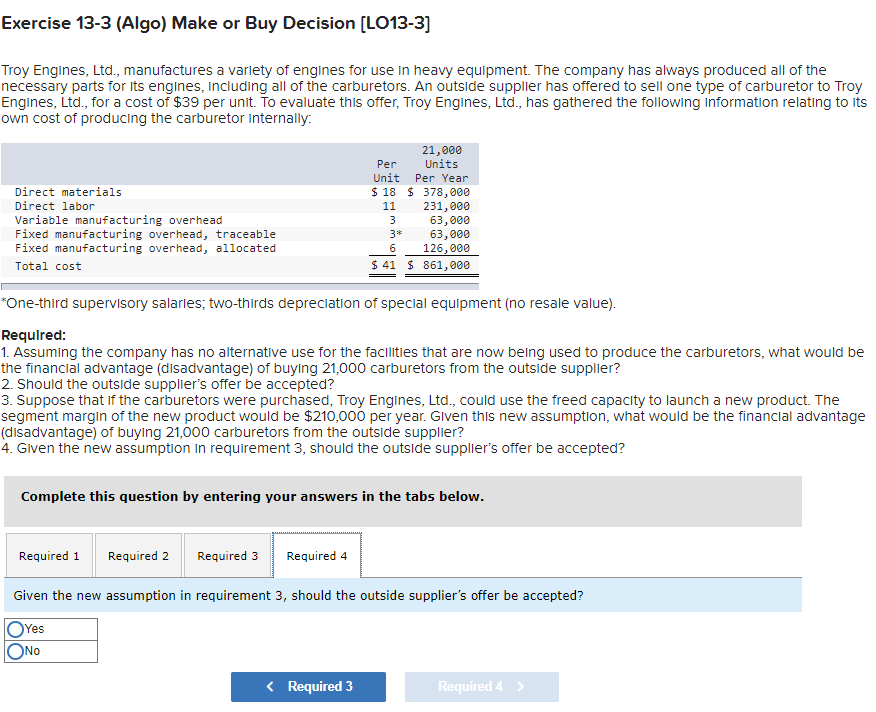Click Fixed manufacturing overhead, traceable label
The width and height of the screenshot is (876, 712).
point(145,234)
